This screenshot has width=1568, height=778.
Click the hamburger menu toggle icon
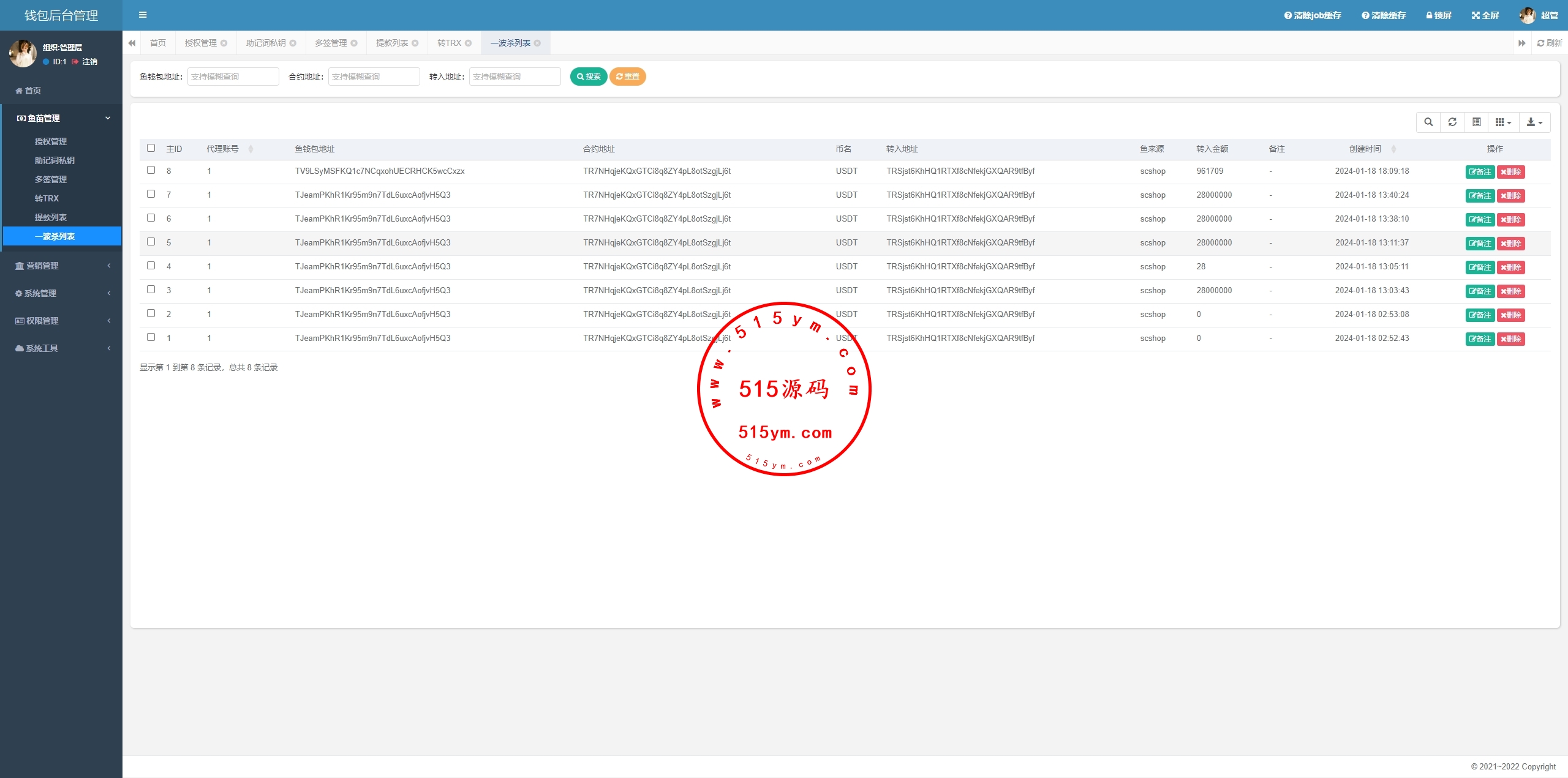click(143, 15)
